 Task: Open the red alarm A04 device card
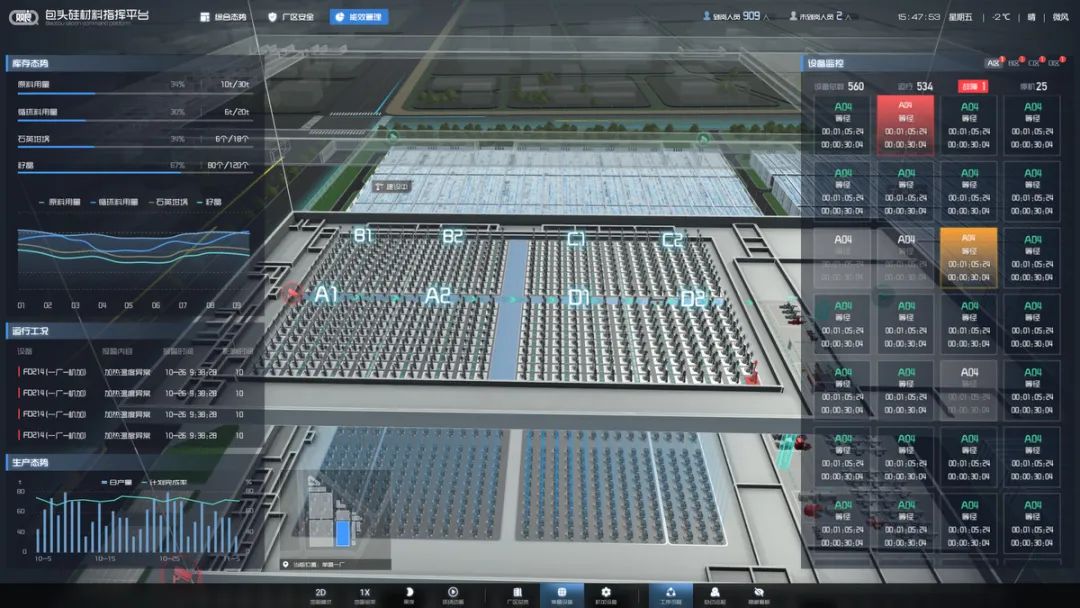click(x=905, y=125)
